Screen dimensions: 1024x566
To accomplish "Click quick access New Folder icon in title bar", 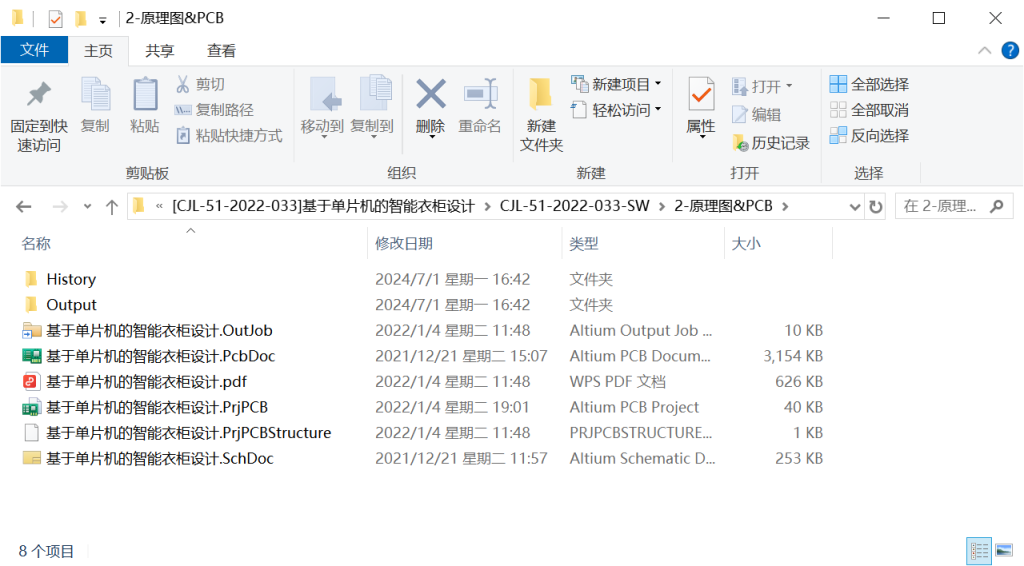I will point(80,18).
